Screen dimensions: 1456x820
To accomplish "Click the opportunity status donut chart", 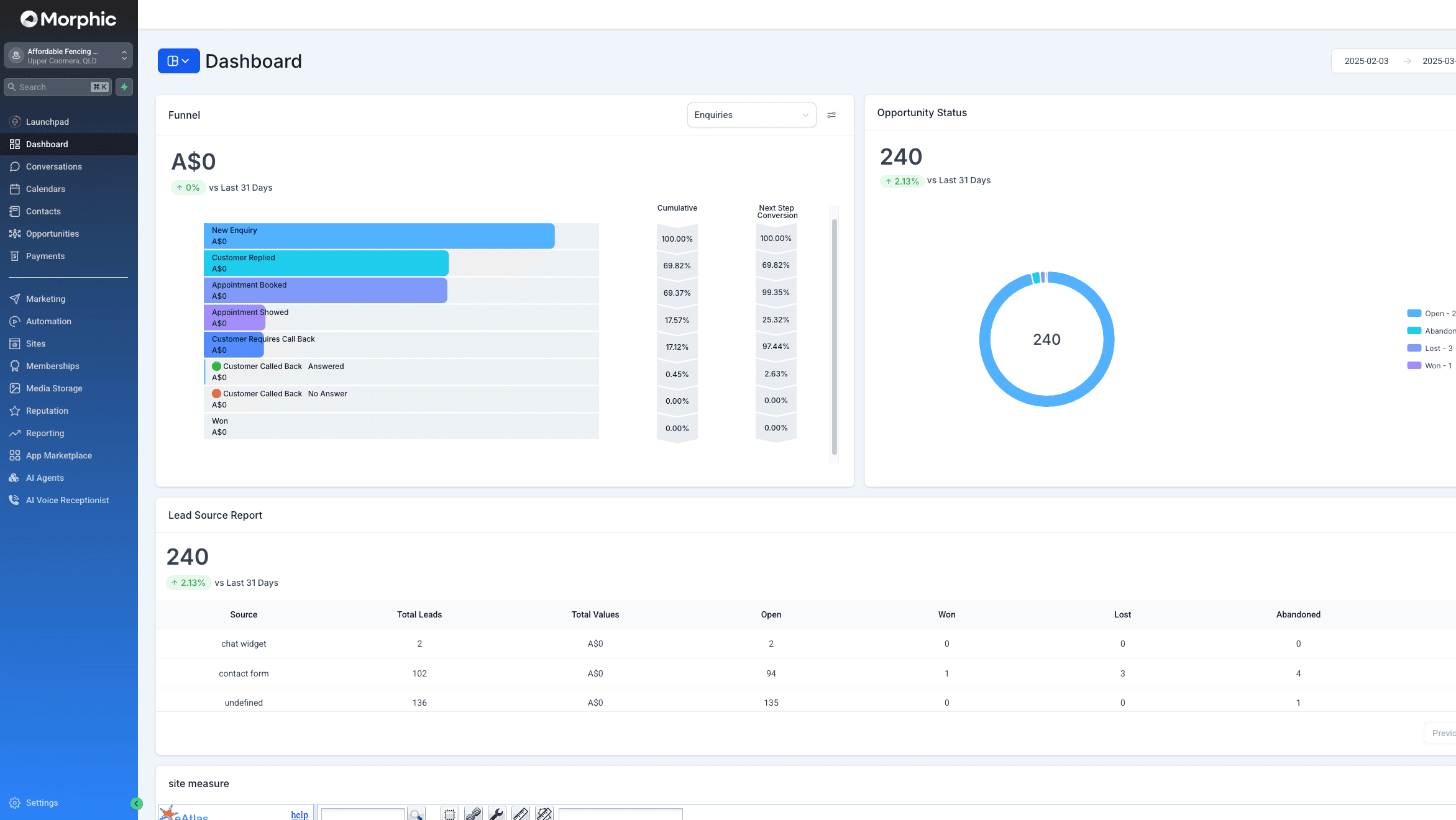I will click(1046, 339).
